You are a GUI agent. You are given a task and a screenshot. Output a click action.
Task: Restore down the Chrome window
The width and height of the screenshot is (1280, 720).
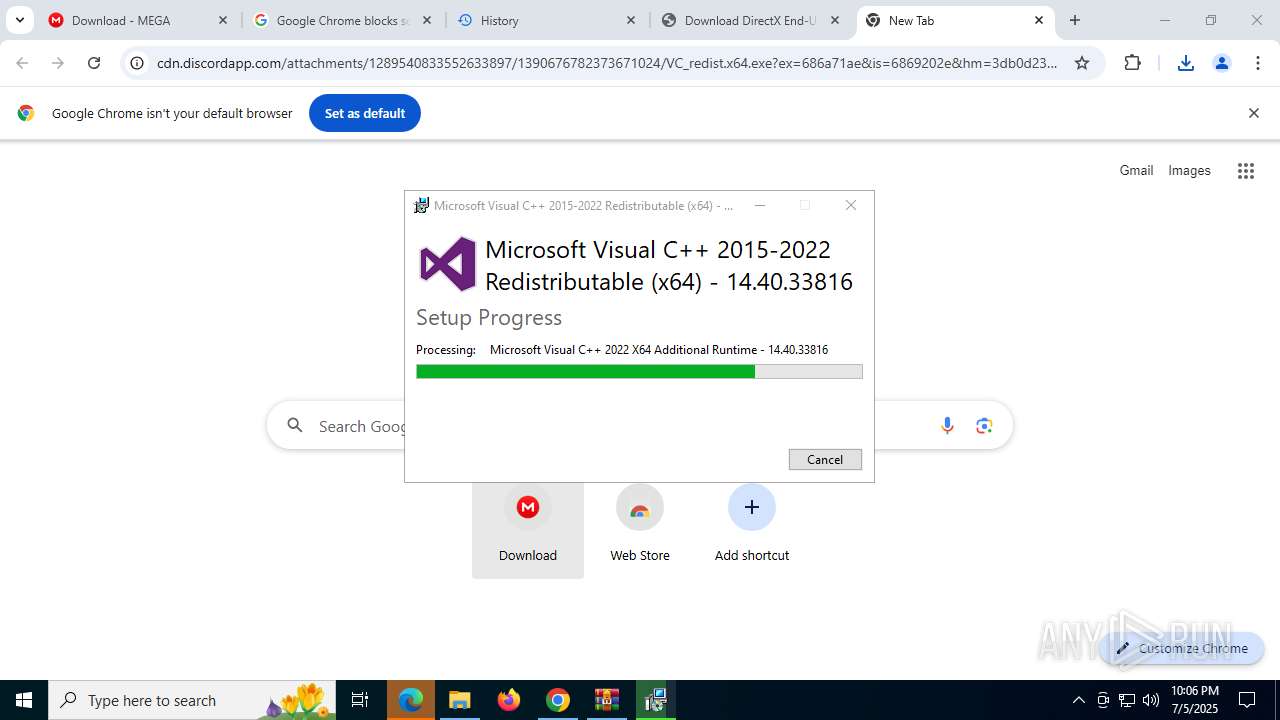[x=1210, y=20]
